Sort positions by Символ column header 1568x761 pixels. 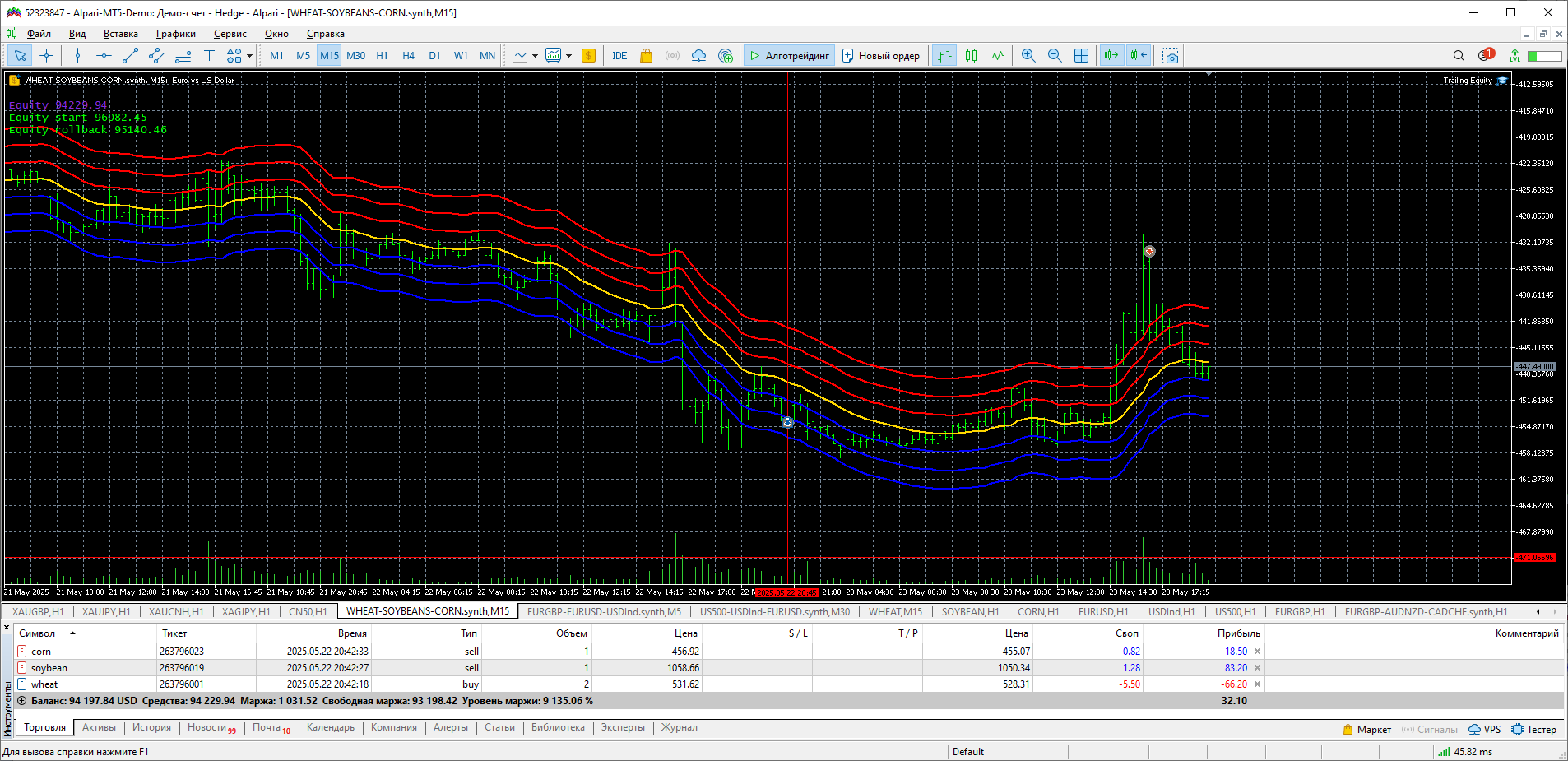coord(37,633)
